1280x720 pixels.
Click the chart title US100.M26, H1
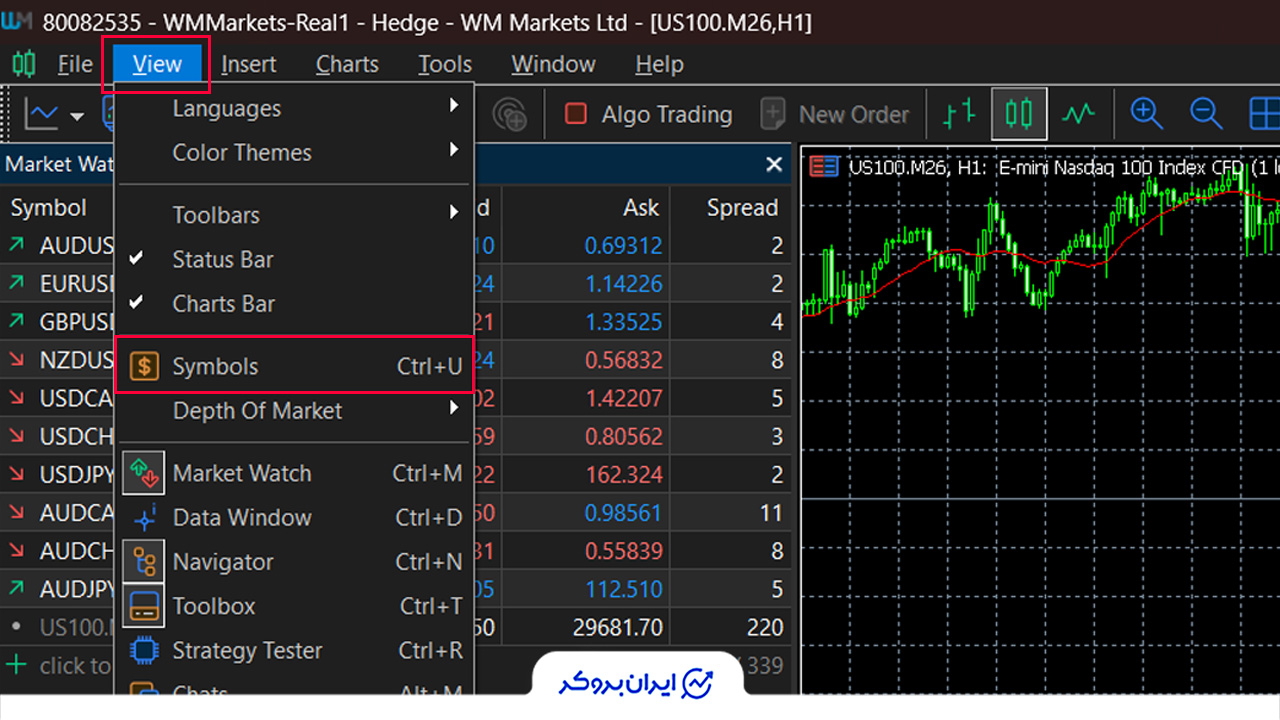click(x=917, y=168)
